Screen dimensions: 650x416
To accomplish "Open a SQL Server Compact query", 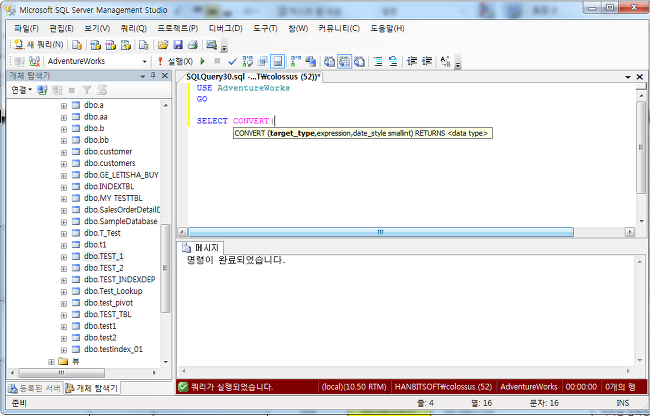I will [x=143, y=45].
